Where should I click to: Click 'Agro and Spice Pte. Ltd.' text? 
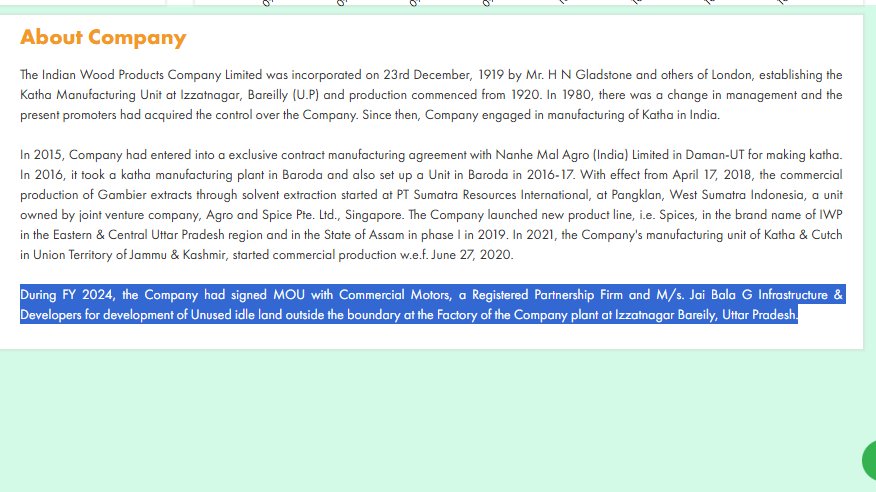pos(272,215)
